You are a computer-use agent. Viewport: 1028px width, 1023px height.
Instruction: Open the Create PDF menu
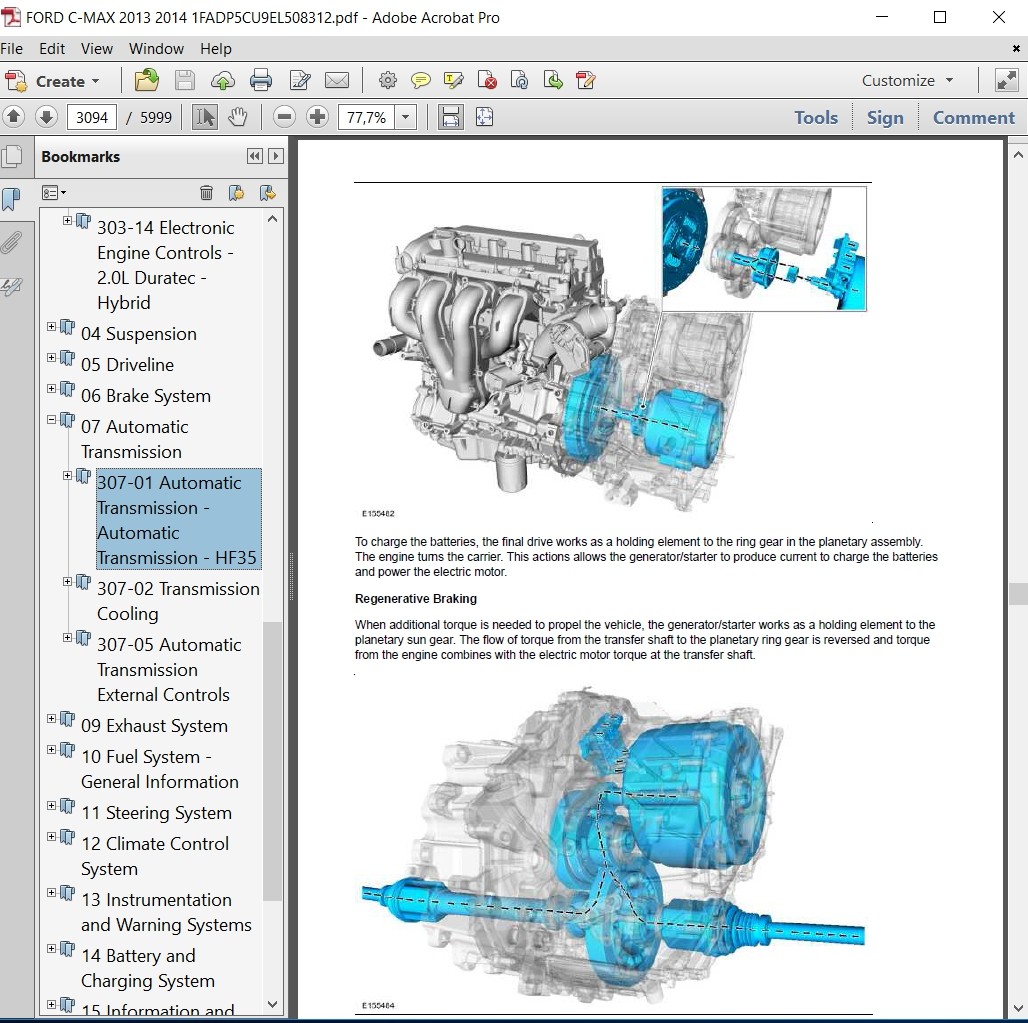tap(52, 81)
